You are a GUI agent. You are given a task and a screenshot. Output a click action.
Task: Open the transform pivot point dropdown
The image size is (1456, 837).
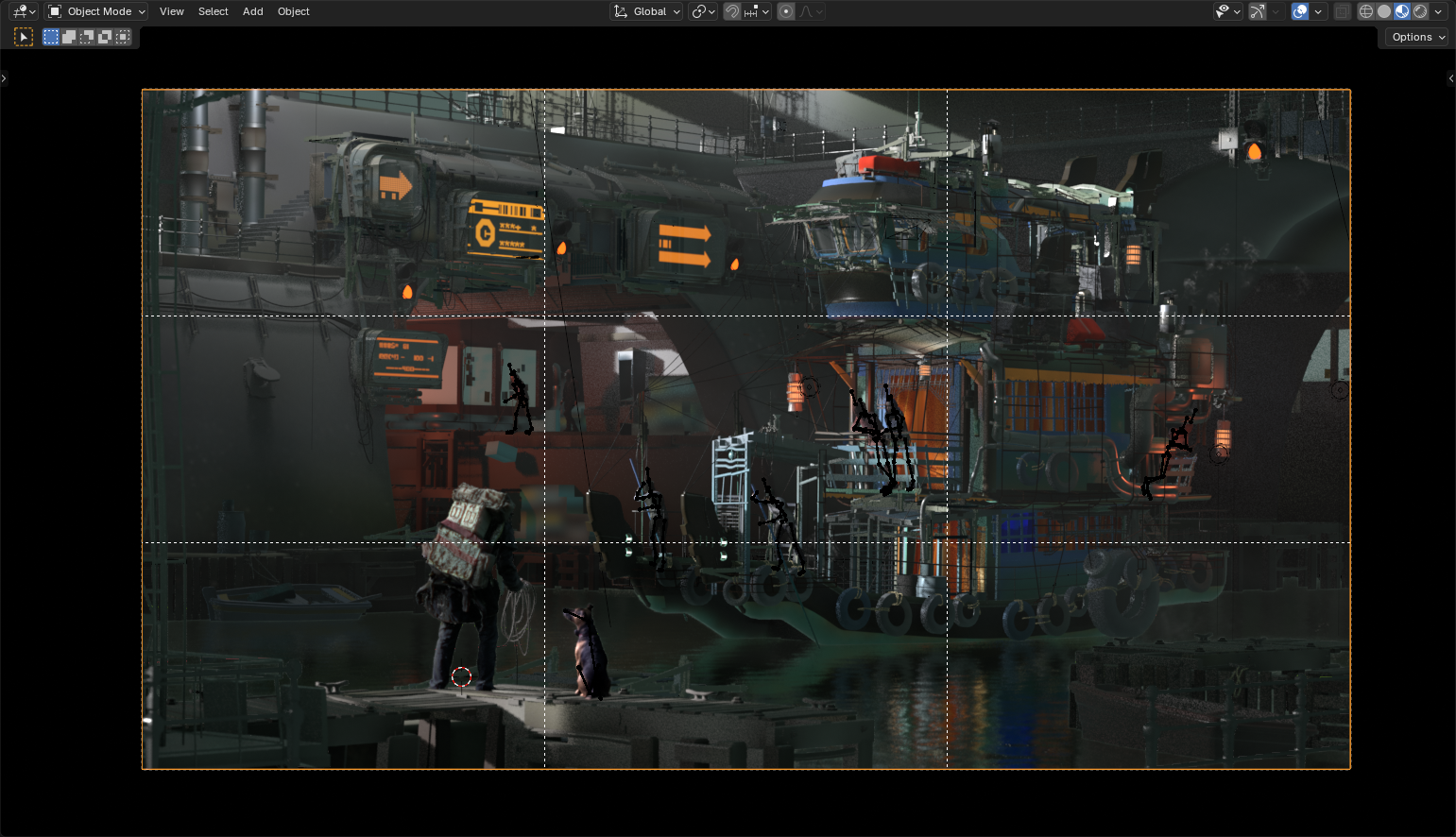(703, 11)
